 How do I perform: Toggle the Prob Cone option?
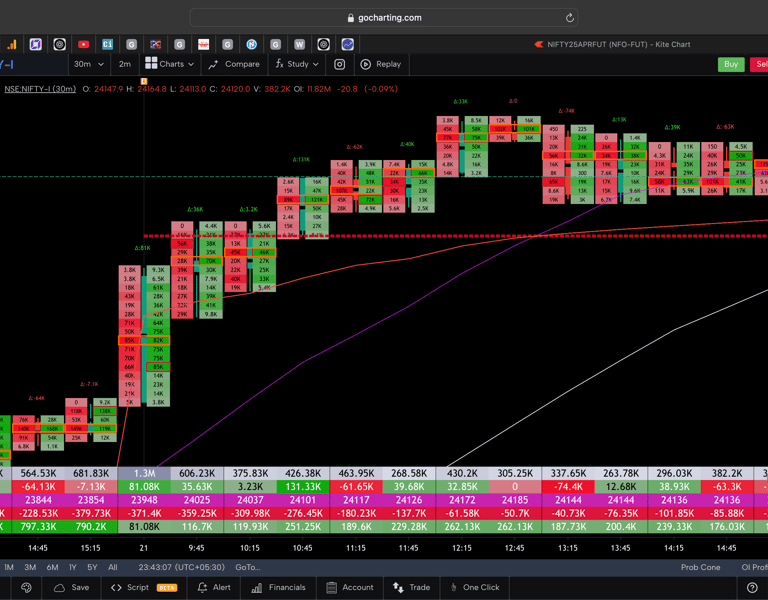click(x=700, y=567)
